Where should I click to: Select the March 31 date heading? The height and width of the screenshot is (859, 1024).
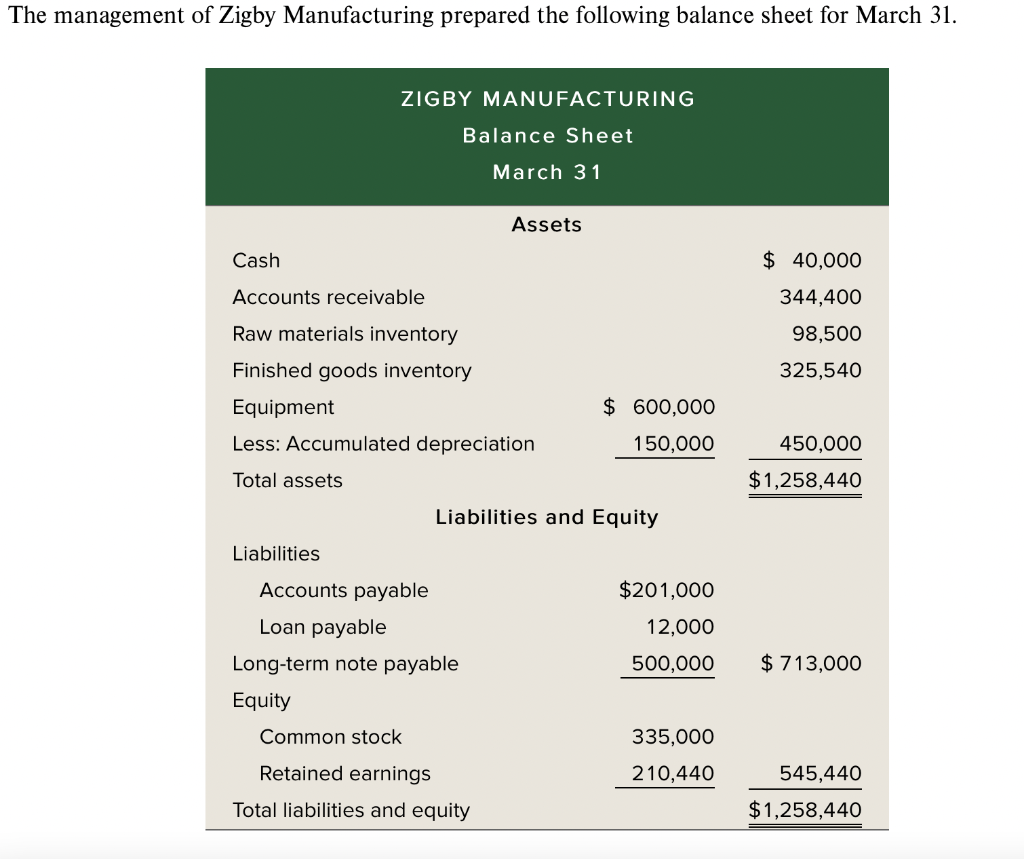pyautogui.click(x=547, y=172)
